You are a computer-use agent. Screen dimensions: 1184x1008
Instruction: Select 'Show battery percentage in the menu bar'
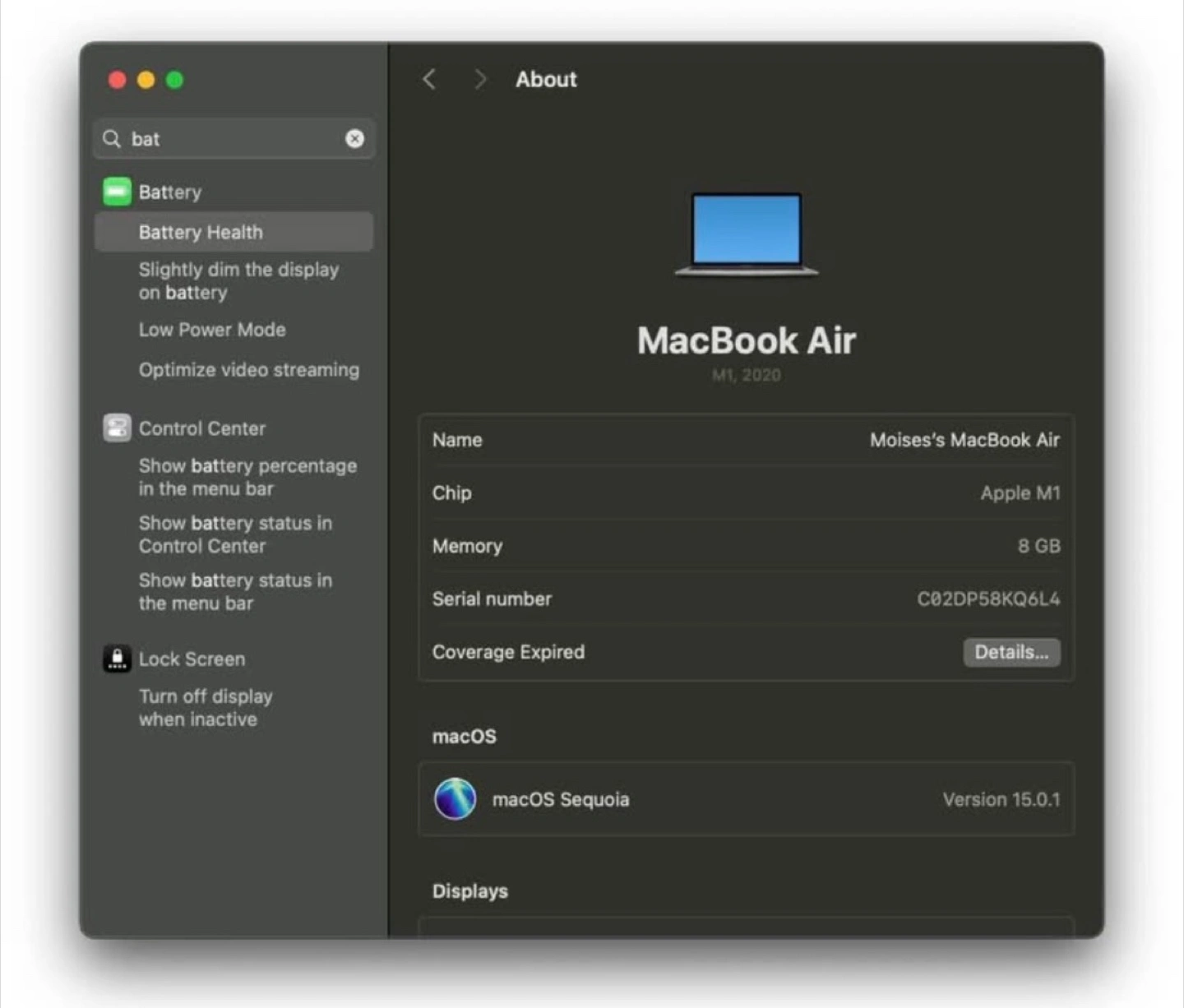point(247,477)
